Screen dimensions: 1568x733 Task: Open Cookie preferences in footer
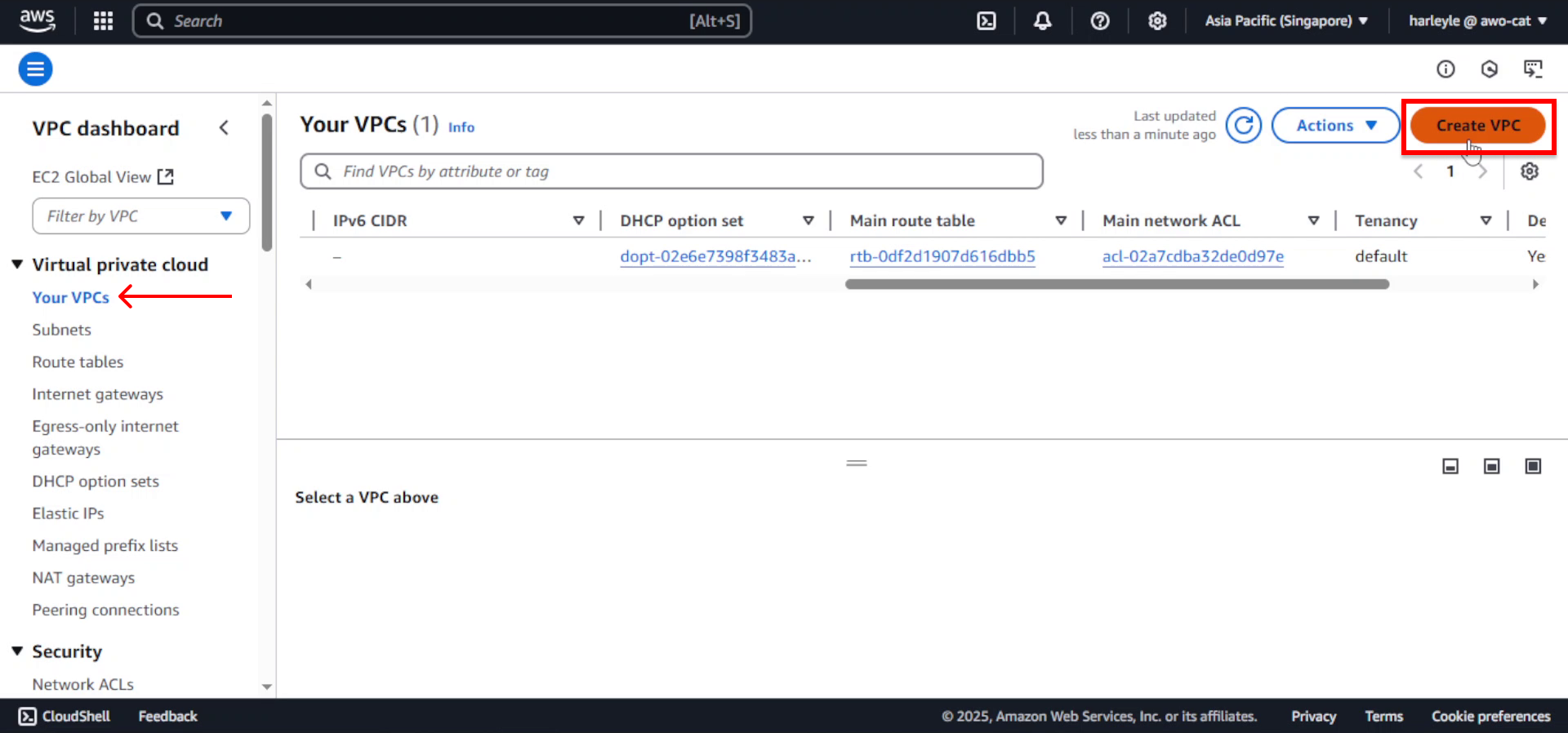pos(1490,716)
